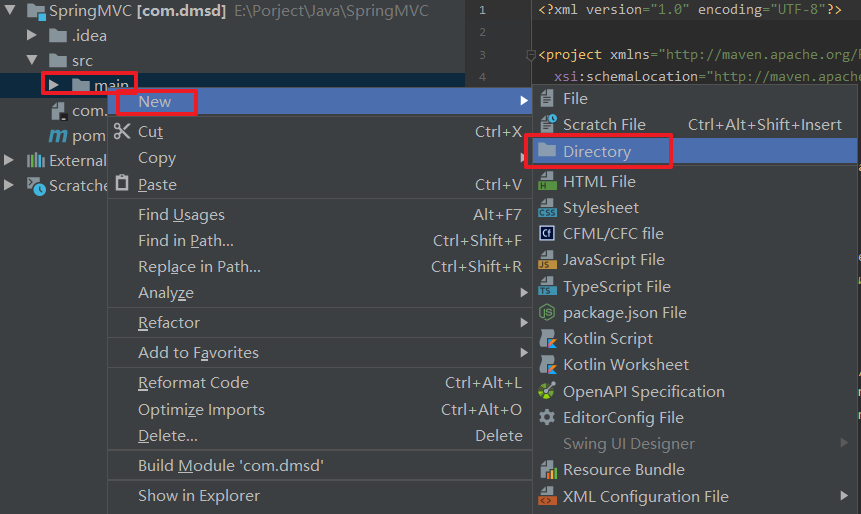Image resolution: width=861 pixels, height=514 pixels.
Task: Expand the Scratches node arrow
Action: (9, 185)
